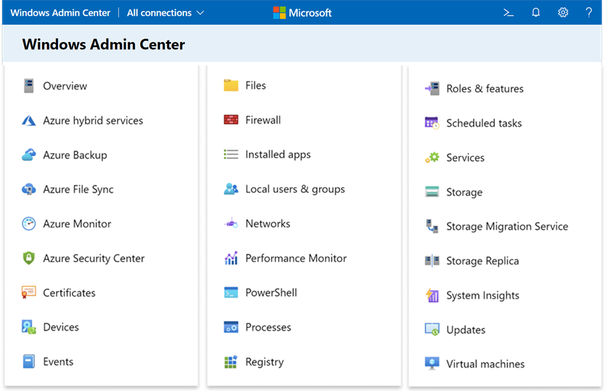Open the Overview tool label
Viewport: 606px width, 391px height.
65,86
